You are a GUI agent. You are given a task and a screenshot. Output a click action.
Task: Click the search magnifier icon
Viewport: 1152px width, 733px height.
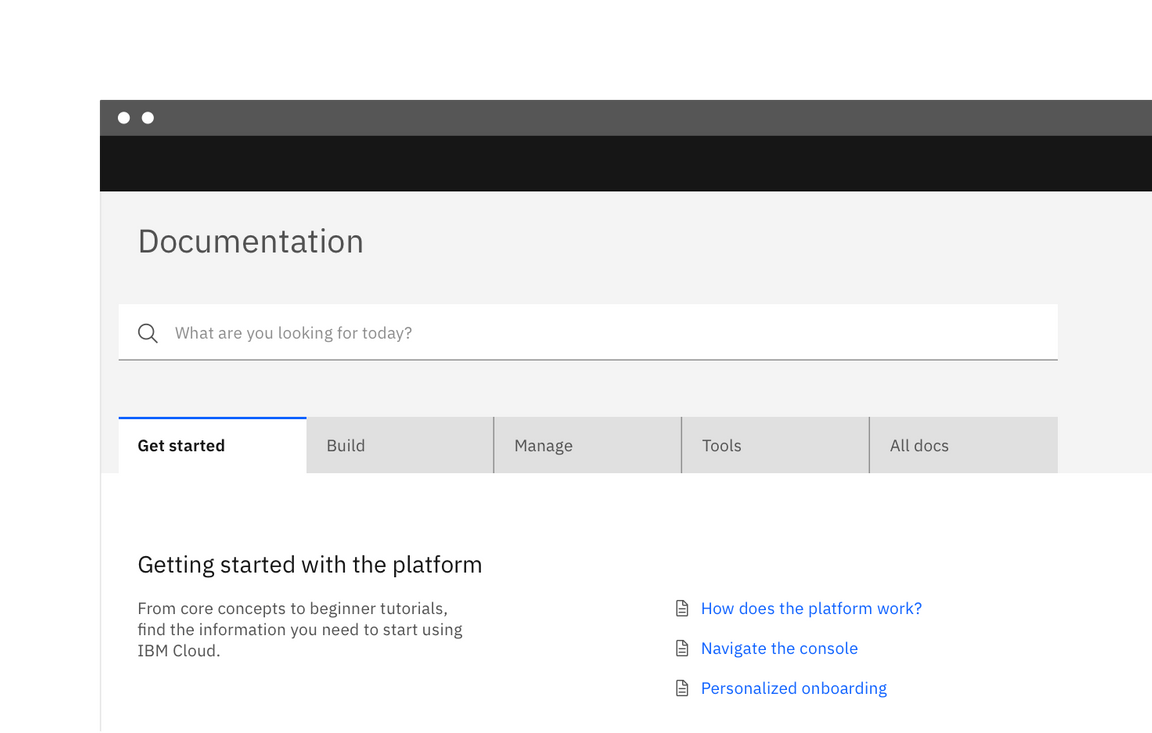[x=147, y=333]
